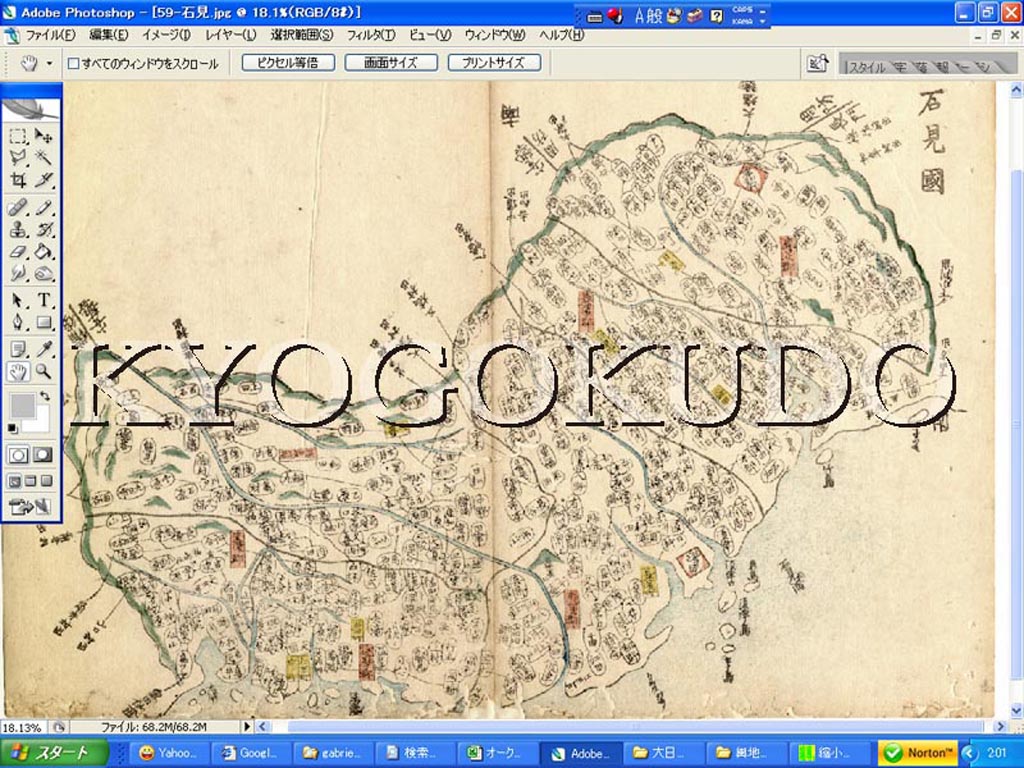Screen dimensions: 1024x768
Task: Expand hidden system tray icons
Action: [x=969, y=753]
